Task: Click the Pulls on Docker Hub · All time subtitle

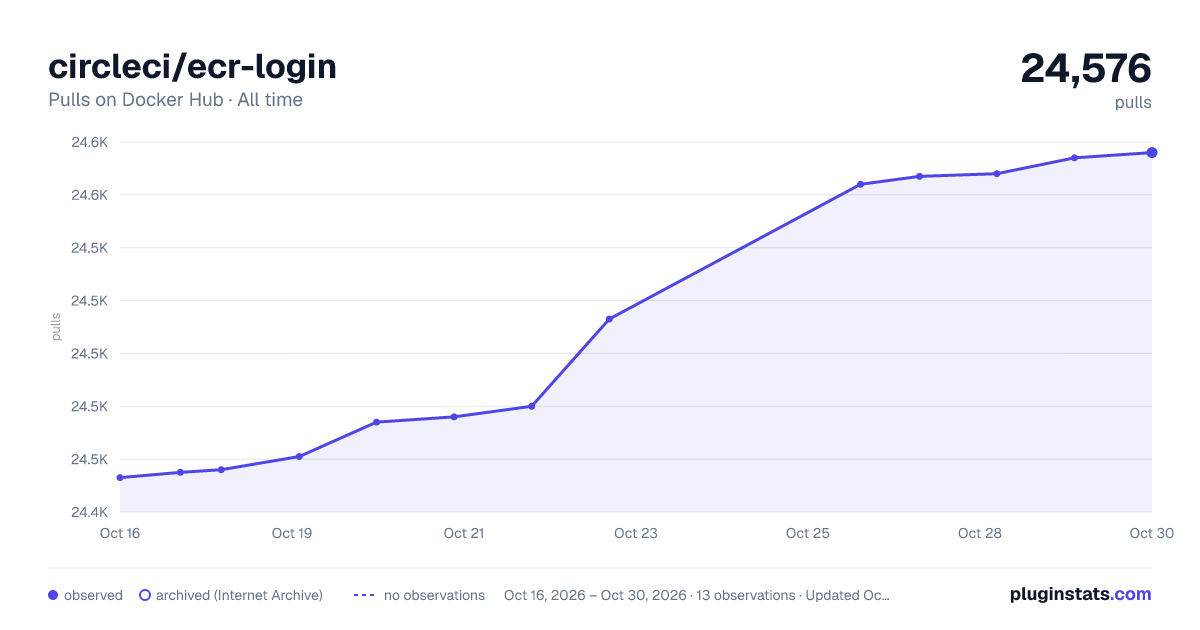Action: pyautogui.click(x=175, y=100)
